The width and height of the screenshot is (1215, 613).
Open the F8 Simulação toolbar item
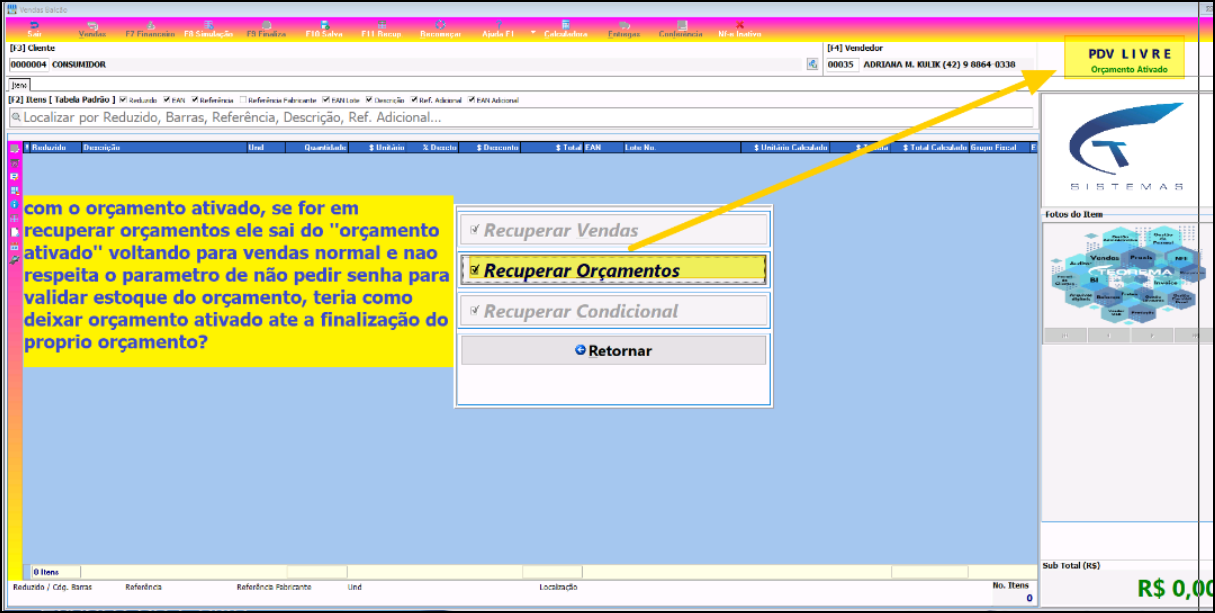pyautogui.click(x=208, y=29)
